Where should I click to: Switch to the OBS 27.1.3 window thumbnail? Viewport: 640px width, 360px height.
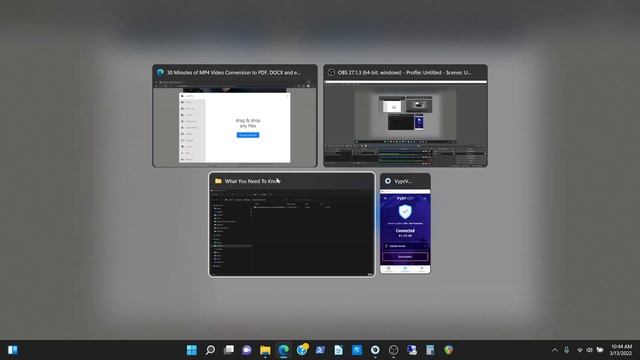(x=405, y=116)
